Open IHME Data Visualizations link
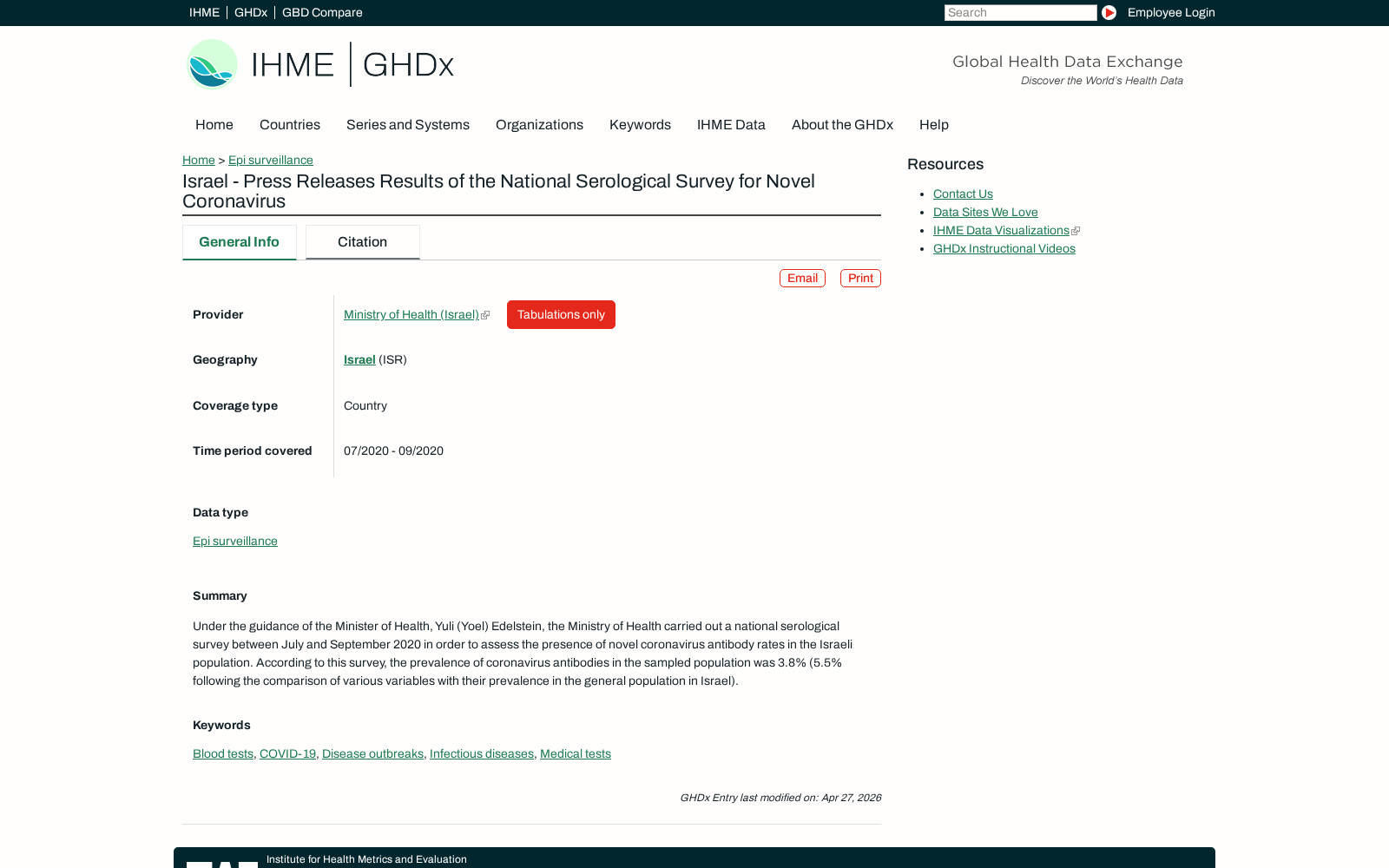This screenshot has width=1389, height=868. [1001, 230]
